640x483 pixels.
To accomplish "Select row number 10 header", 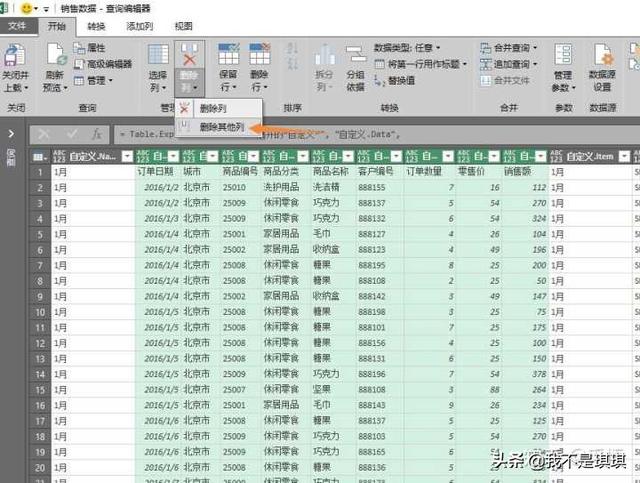I will click(40, 312).
